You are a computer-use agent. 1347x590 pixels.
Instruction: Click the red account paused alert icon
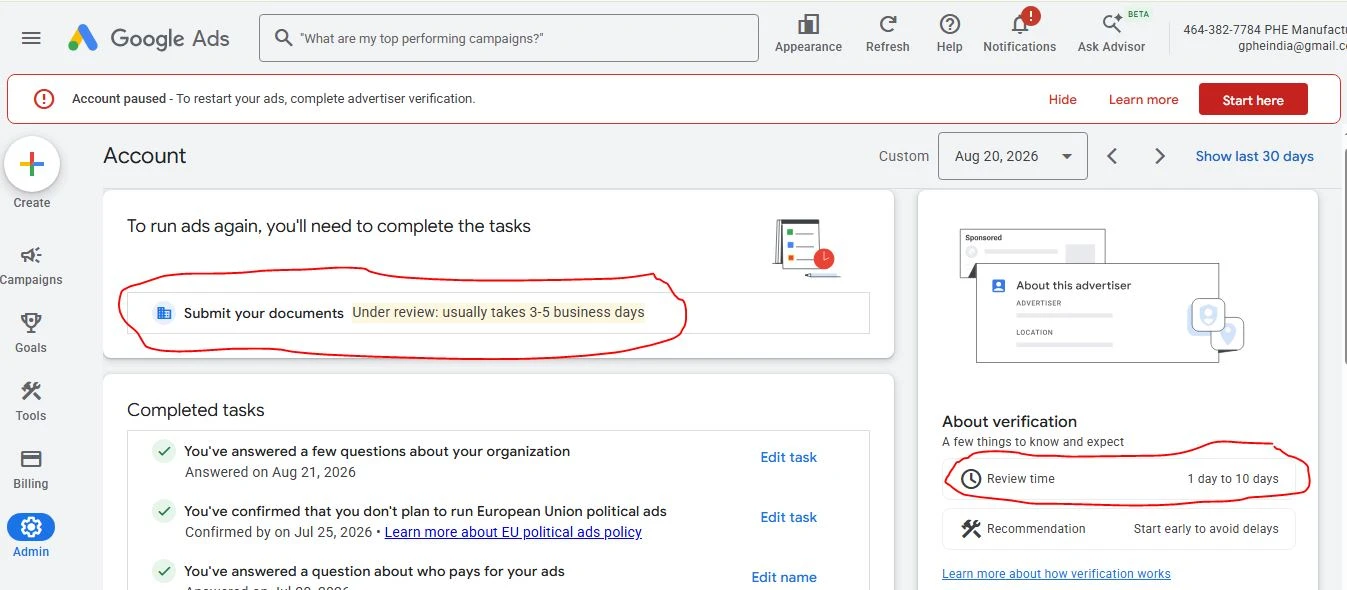click(44, 99)
